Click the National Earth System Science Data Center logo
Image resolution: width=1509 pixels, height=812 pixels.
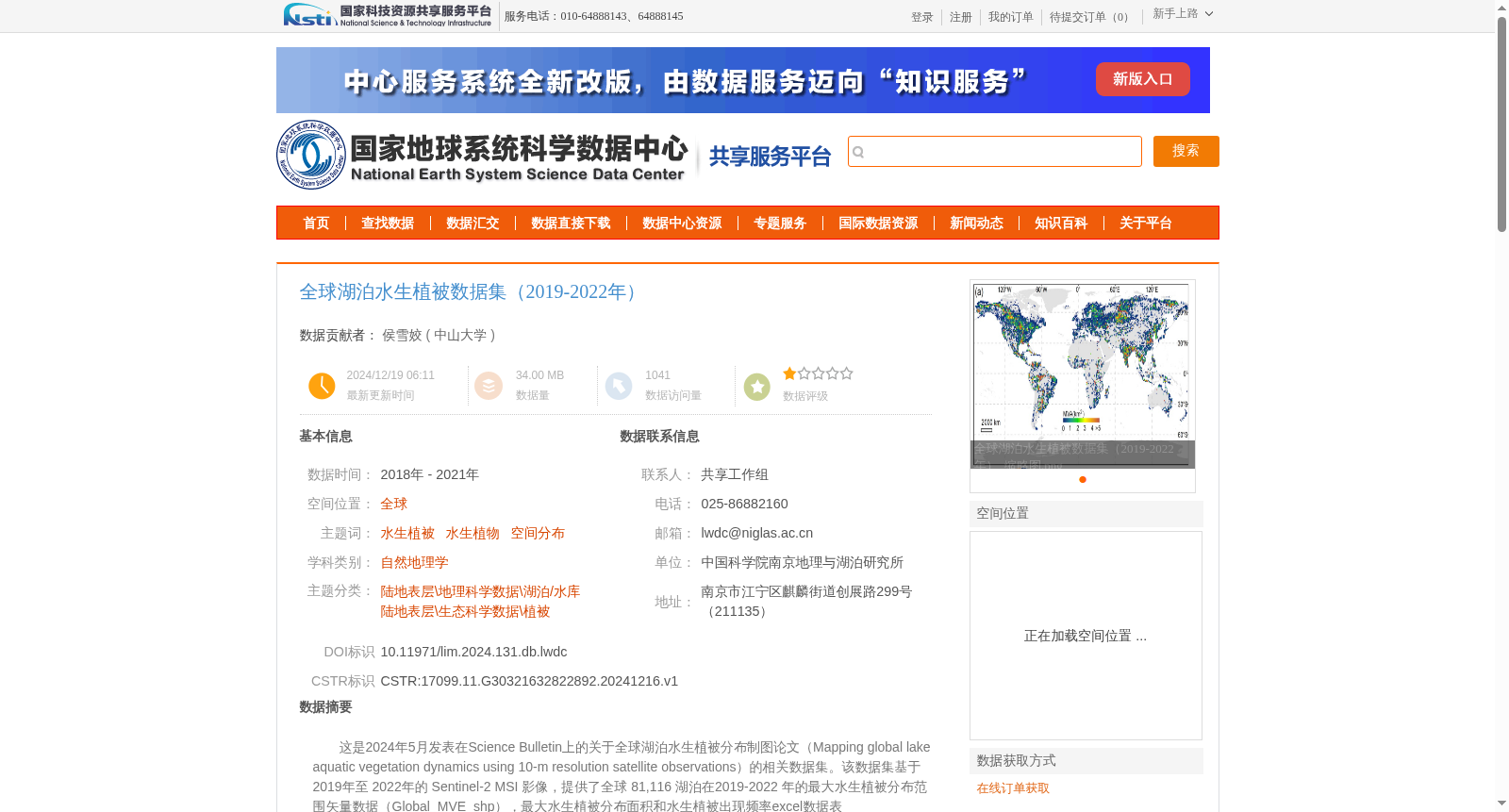[x=482, y=155]
